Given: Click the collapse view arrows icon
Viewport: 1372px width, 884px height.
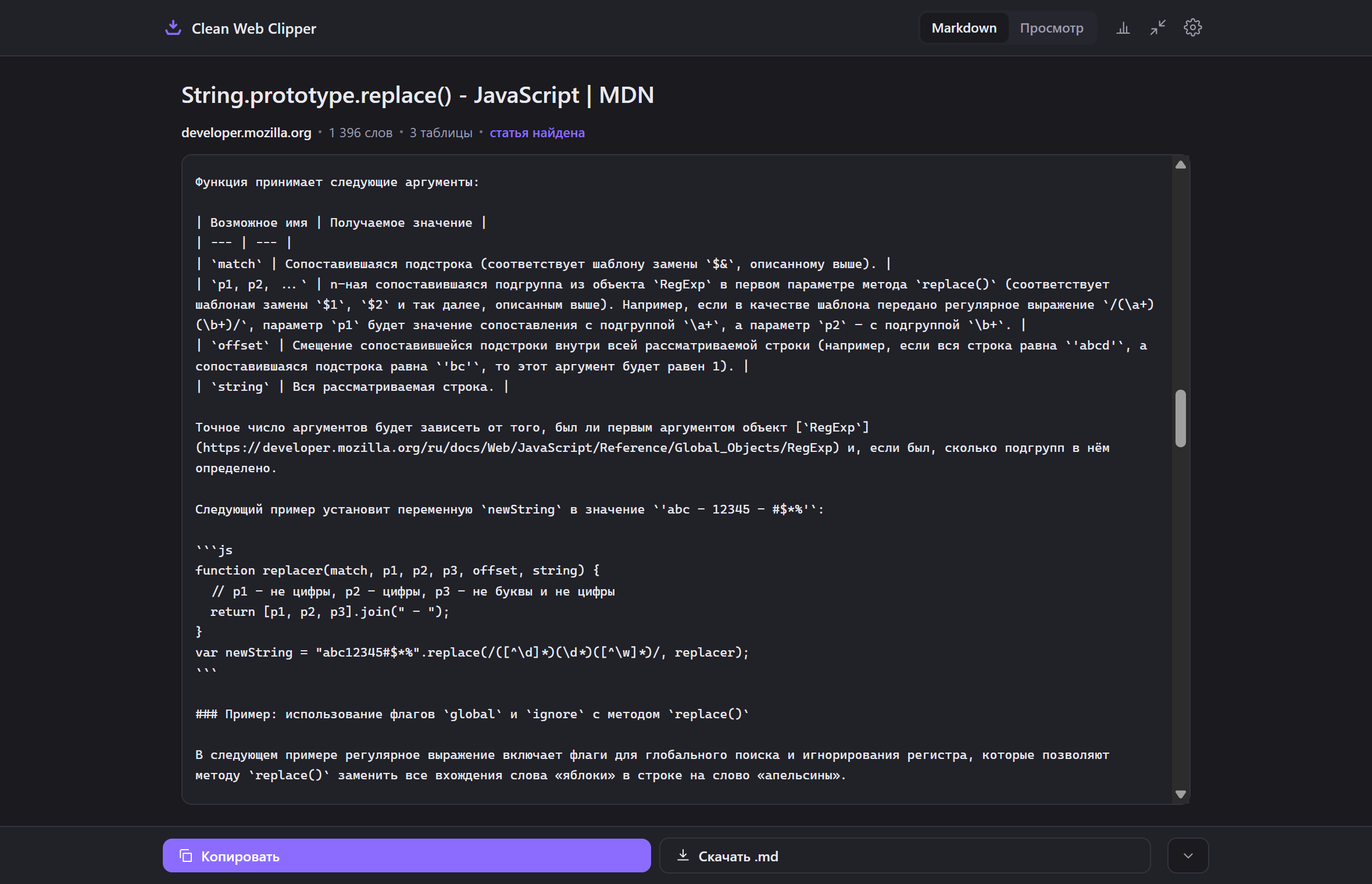Looking at the screenshot, I should coord(1157,28).
